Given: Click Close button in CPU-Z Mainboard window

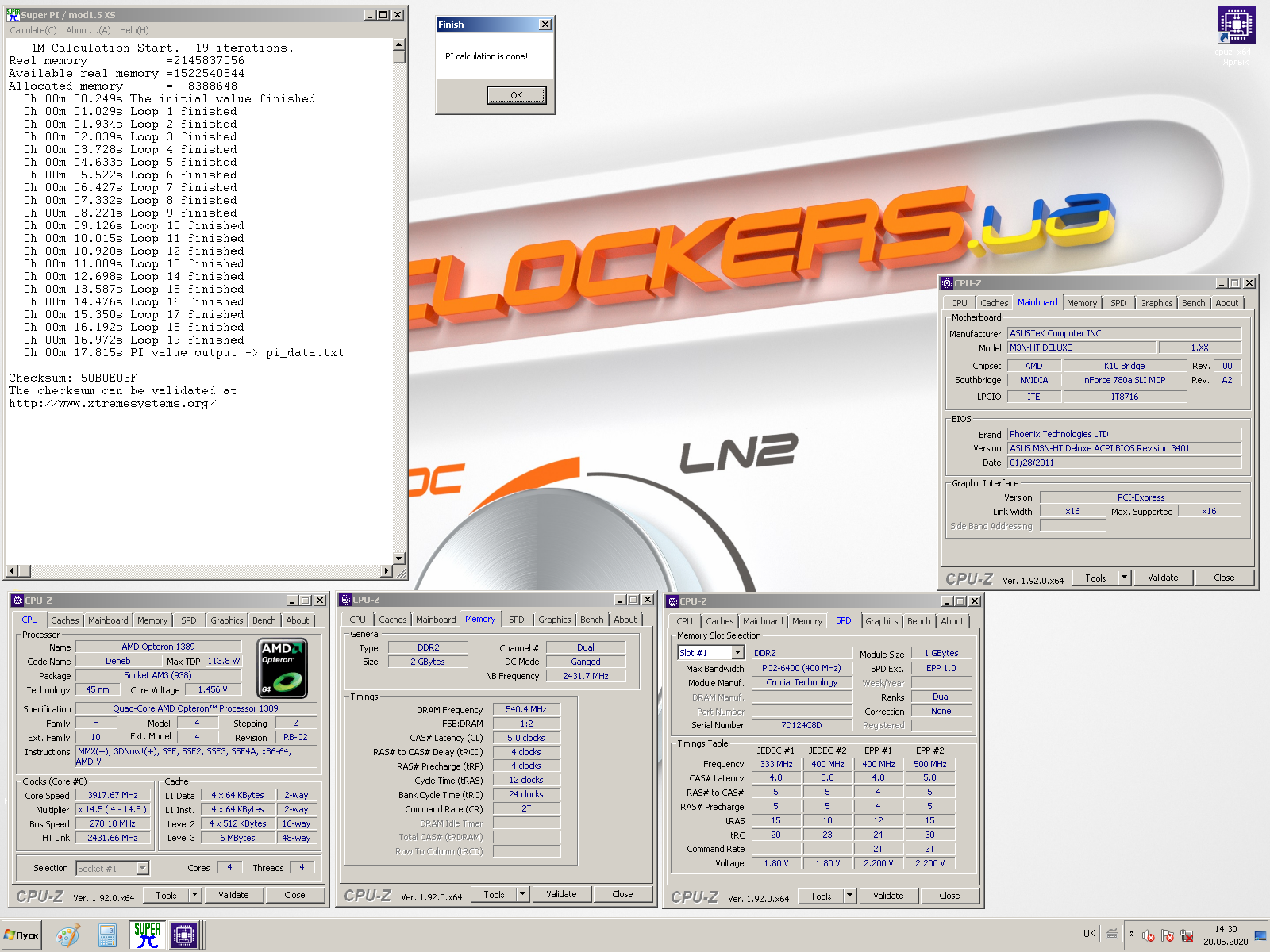Looking at the screenshot, I should pos(1224,578).
